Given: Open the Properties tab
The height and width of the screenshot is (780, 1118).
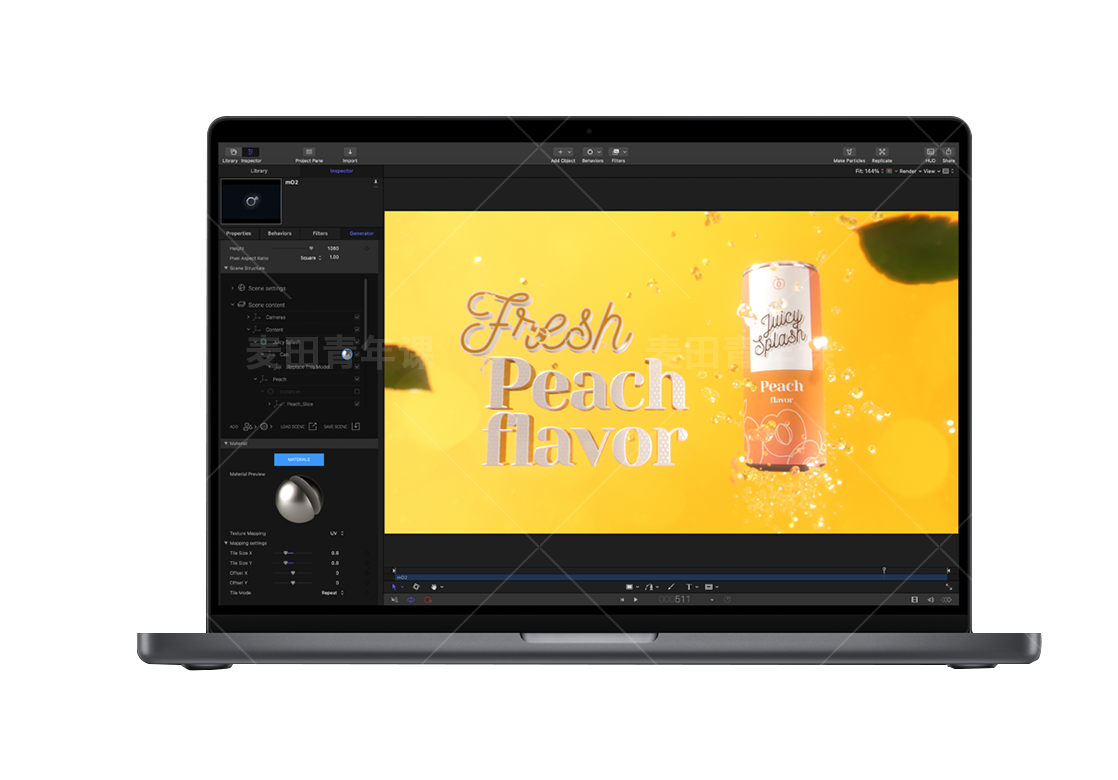Looking at the screenshot, I should click(x=239, y=233).
